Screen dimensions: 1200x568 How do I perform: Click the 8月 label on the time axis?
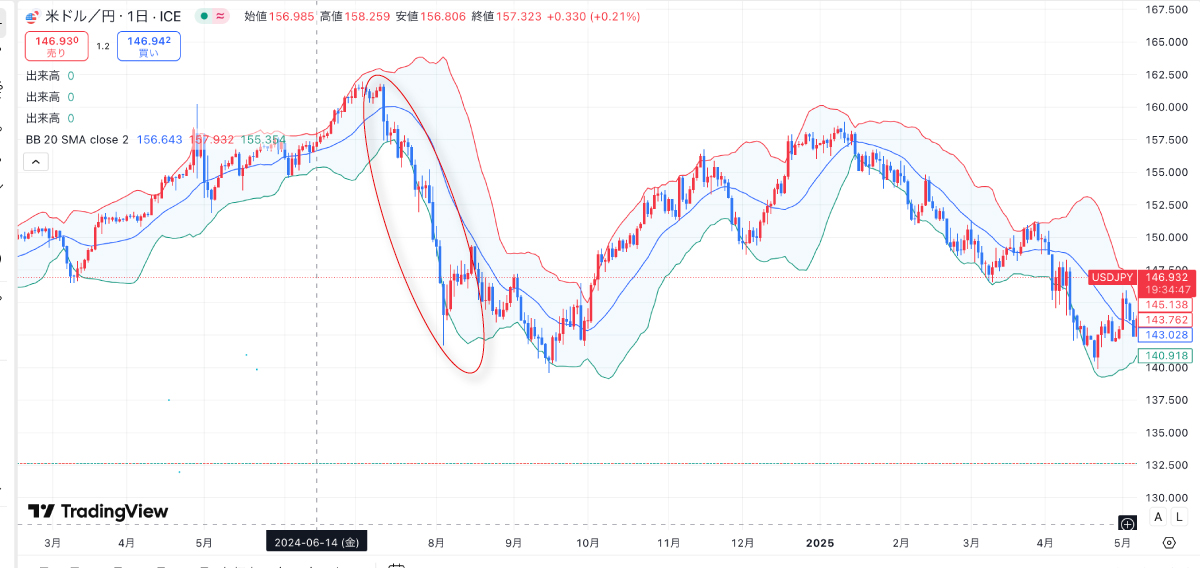[435, 543]
